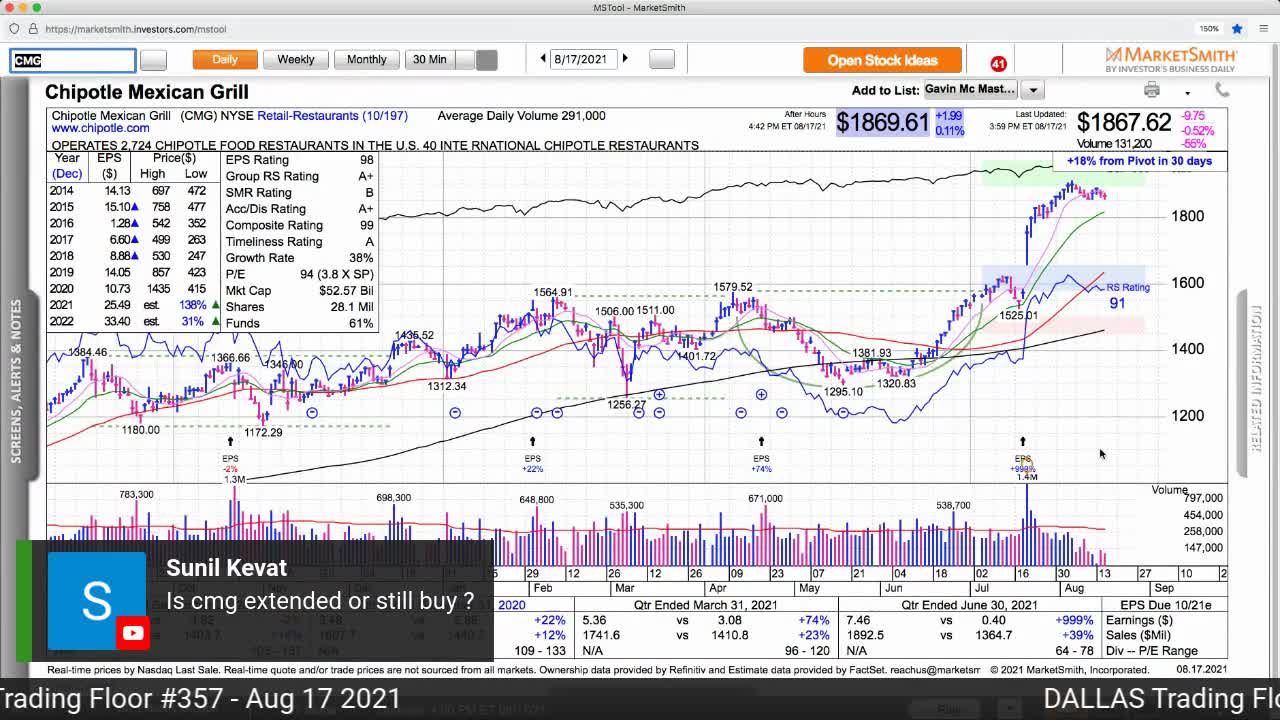This screenshot has height=720, width=1280.
Task: Open the small arrow next to printer
Action: click(1188, 93)
